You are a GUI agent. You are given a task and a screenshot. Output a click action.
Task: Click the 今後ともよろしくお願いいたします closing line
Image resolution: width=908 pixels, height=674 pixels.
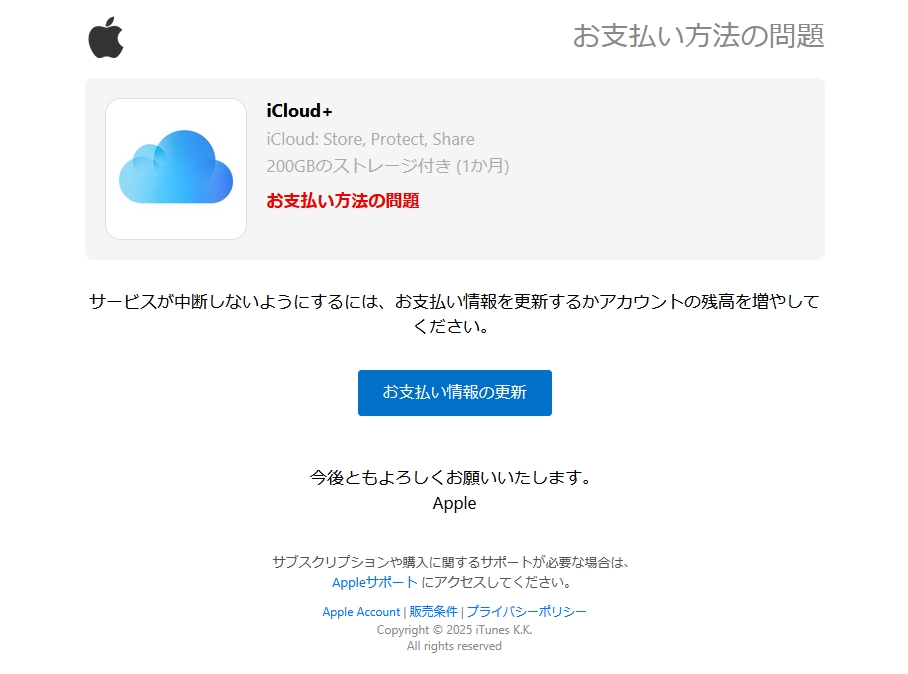451,477
